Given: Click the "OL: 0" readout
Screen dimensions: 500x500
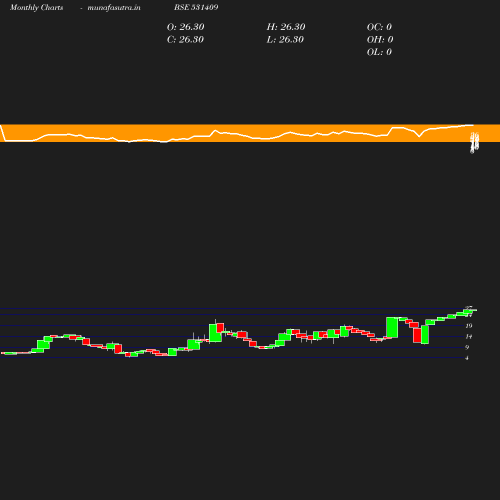Looking at the screenshot, I should [379, 52].
